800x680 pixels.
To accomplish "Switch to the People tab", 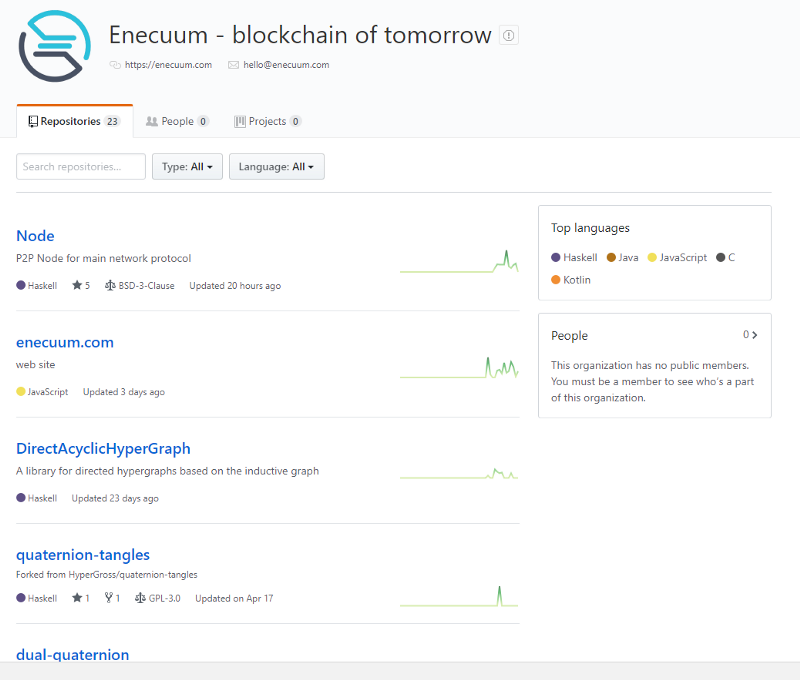I will (x=177, y=121).
